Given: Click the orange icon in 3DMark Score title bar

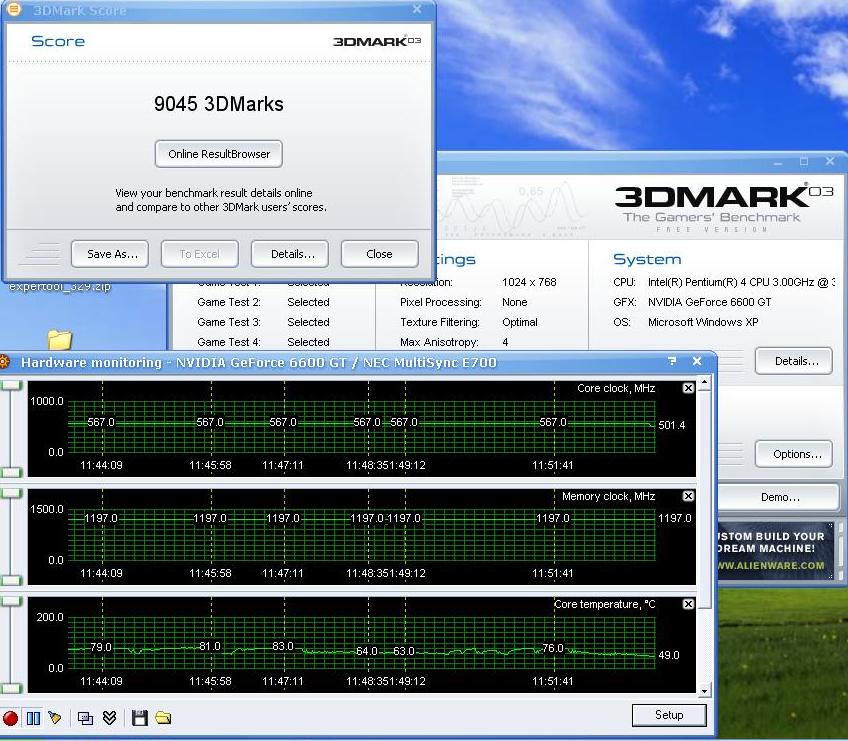Looking at the screenshot, I should tap(14, 9).
